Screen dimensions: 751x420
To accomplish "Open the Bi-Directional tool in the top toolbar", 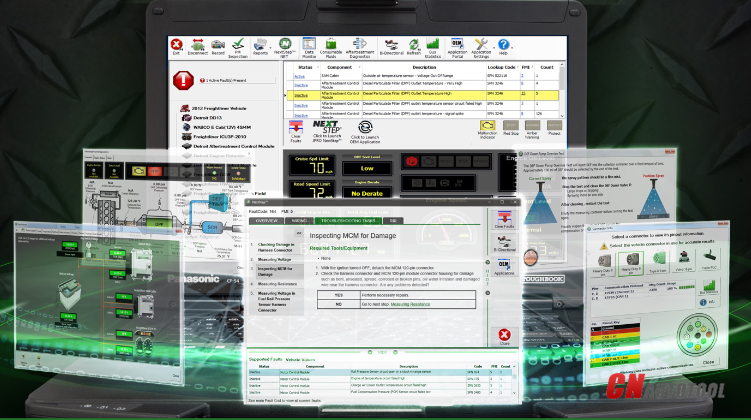I will (x=391, y=47).
